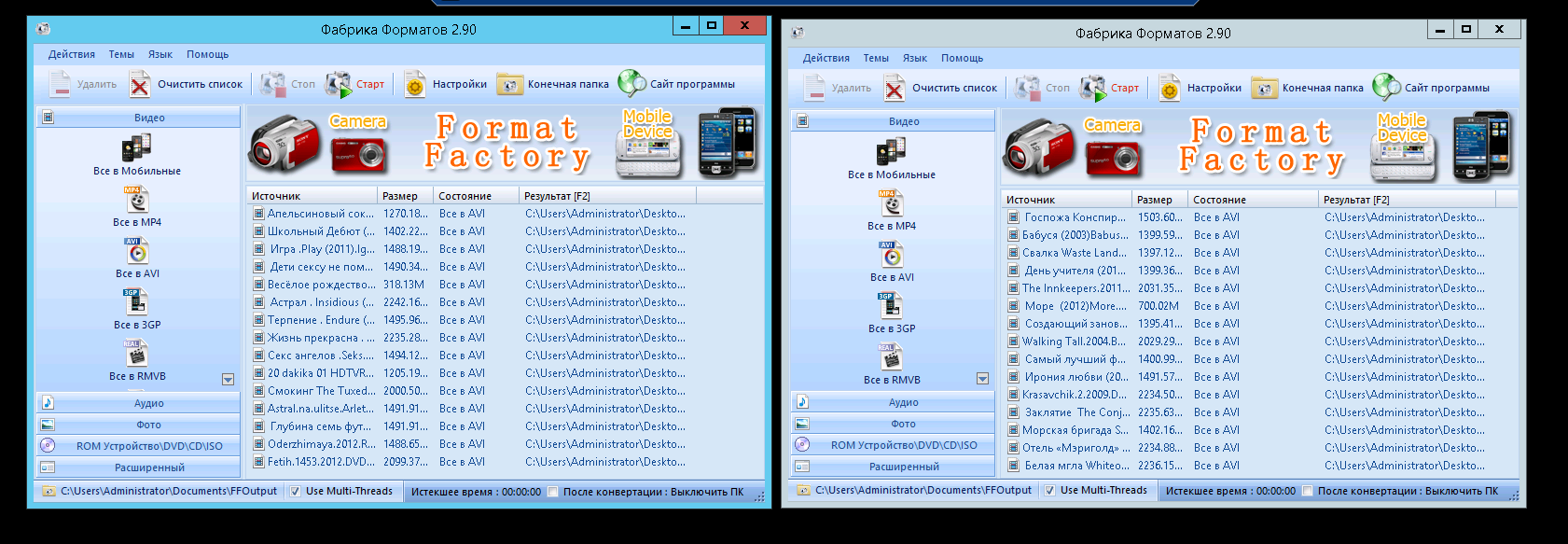1568x544 pixels.
Task: Sort by Размер column in left window
Action: 406,196
